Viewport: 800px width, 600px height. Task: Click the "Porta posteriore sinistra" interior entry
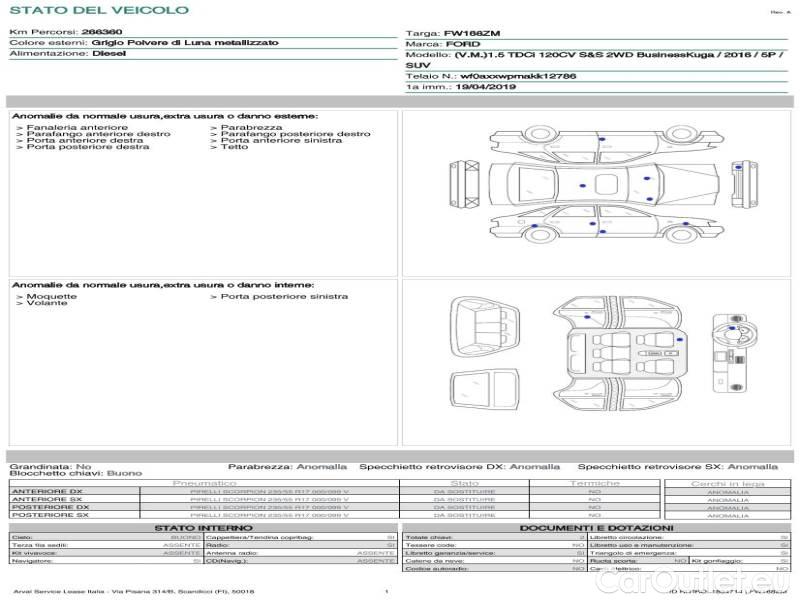coord(284,296)
